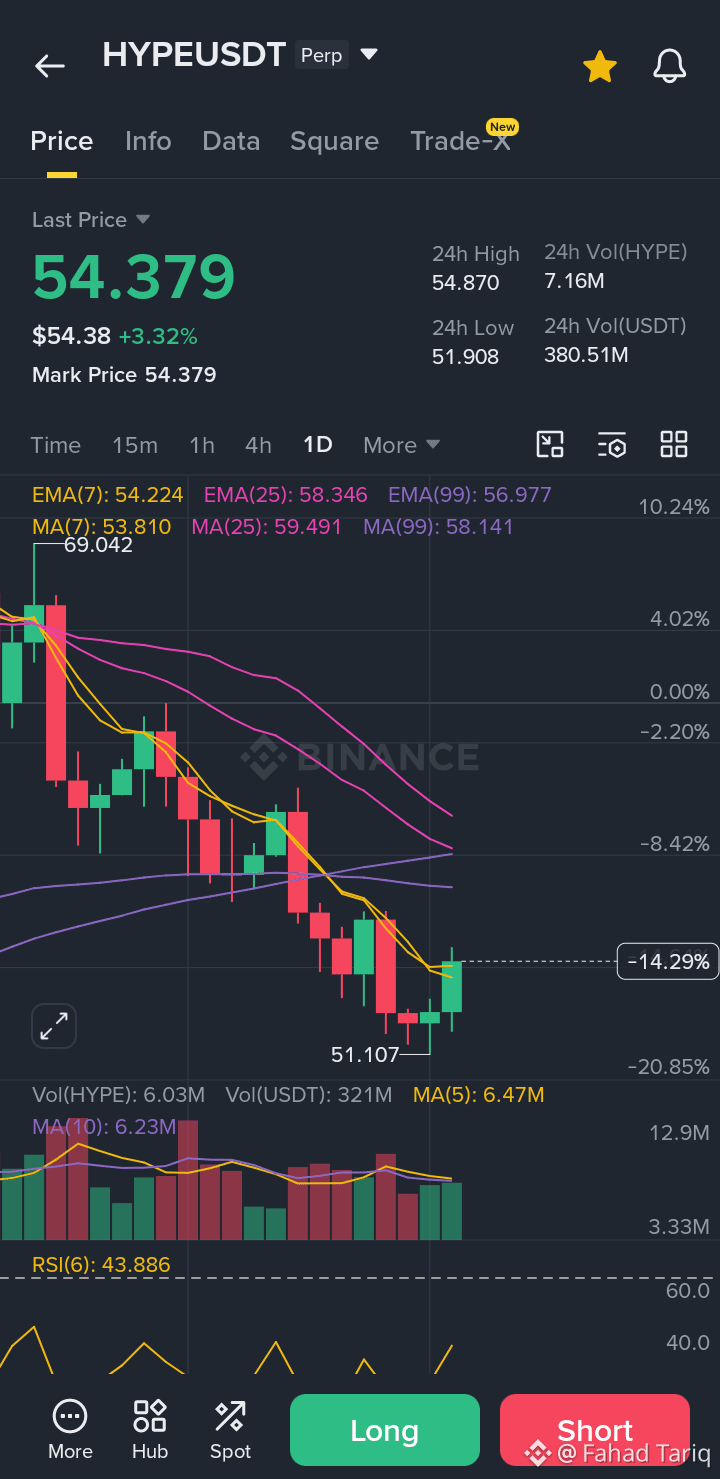Open the grid layout icon
Screen dimensions: 720x1479
(x=674, y=445)
